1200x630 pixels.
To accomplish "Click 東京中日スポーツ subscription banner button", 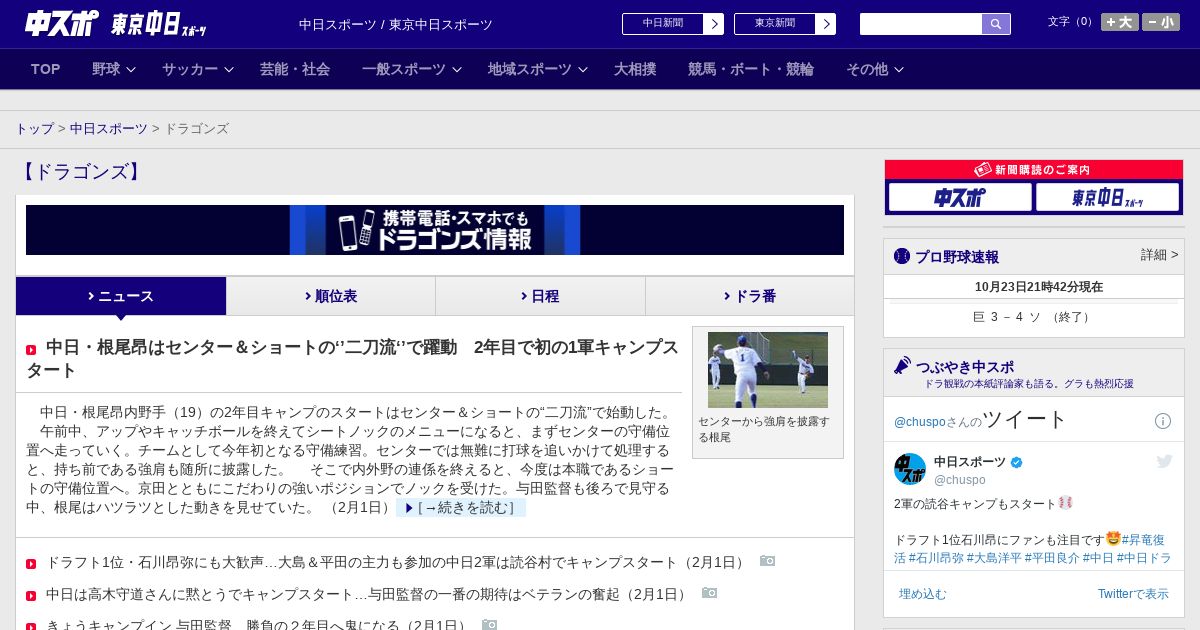I will (1107, 197).
